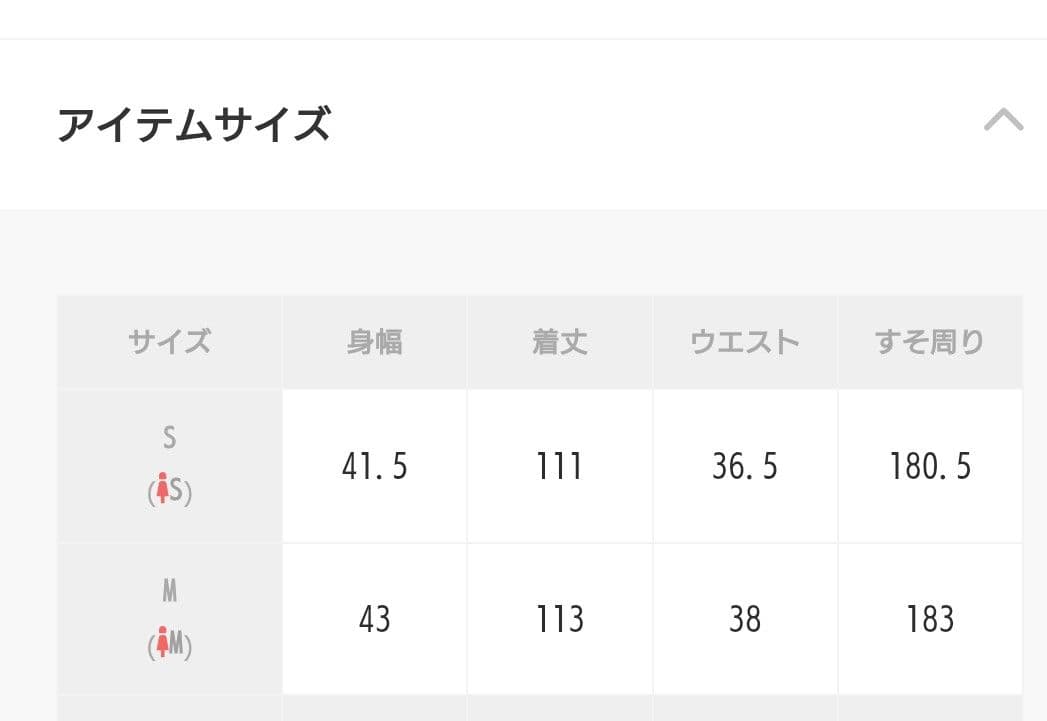
Task: Select the 身幅 column header
Action: pos(374,341)
